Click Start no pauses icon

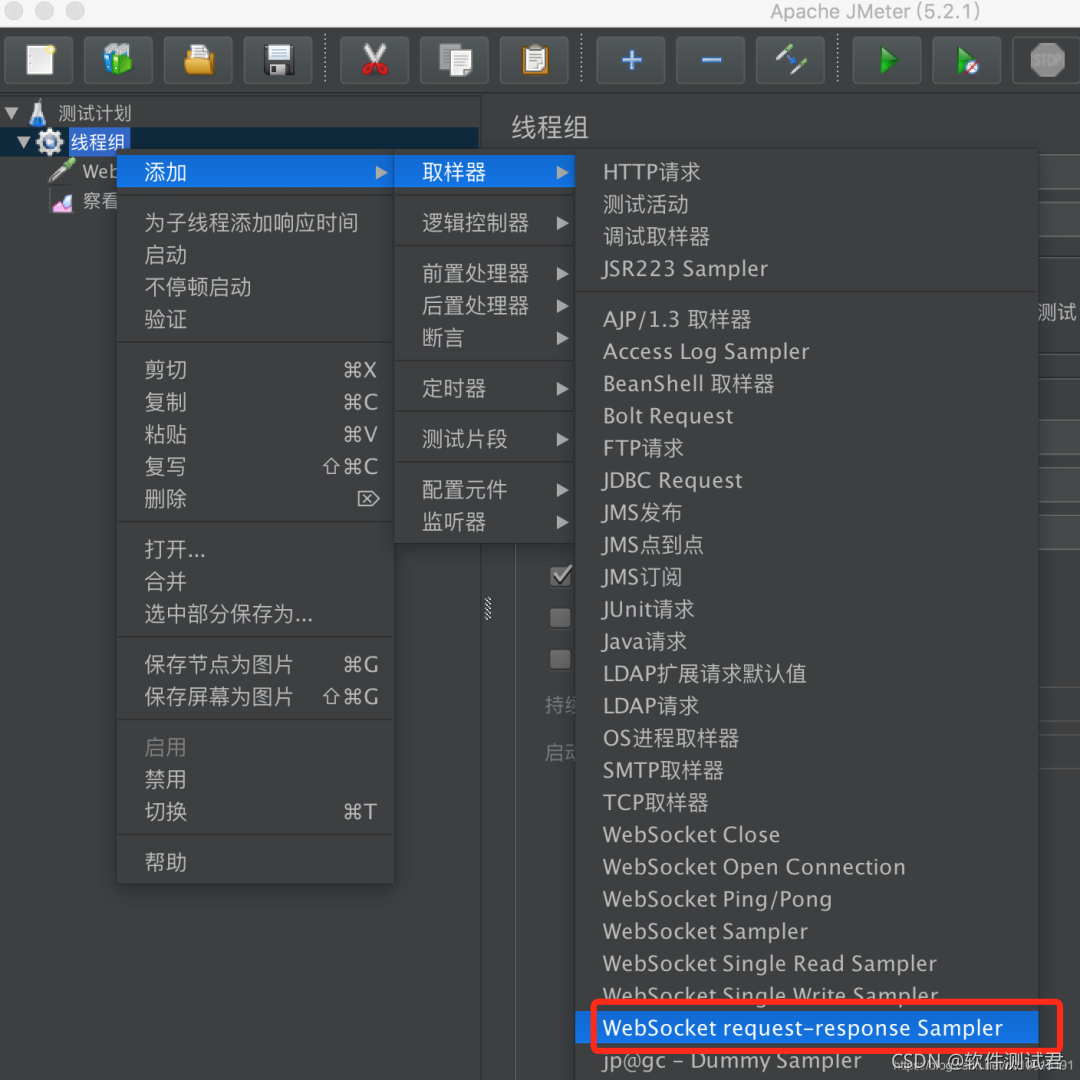click(x=967, y=60)
